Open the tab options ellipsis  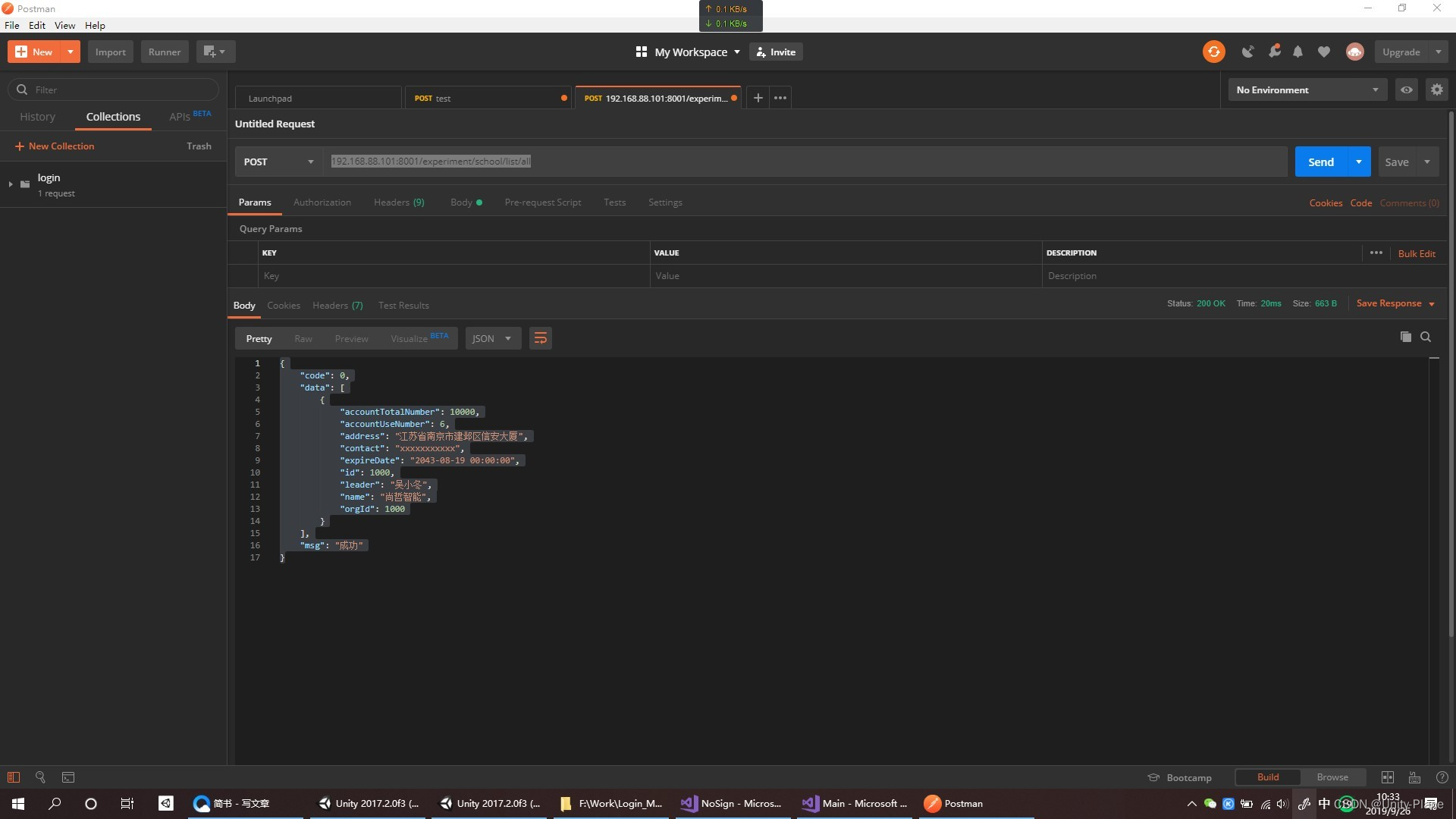point(780,98)
